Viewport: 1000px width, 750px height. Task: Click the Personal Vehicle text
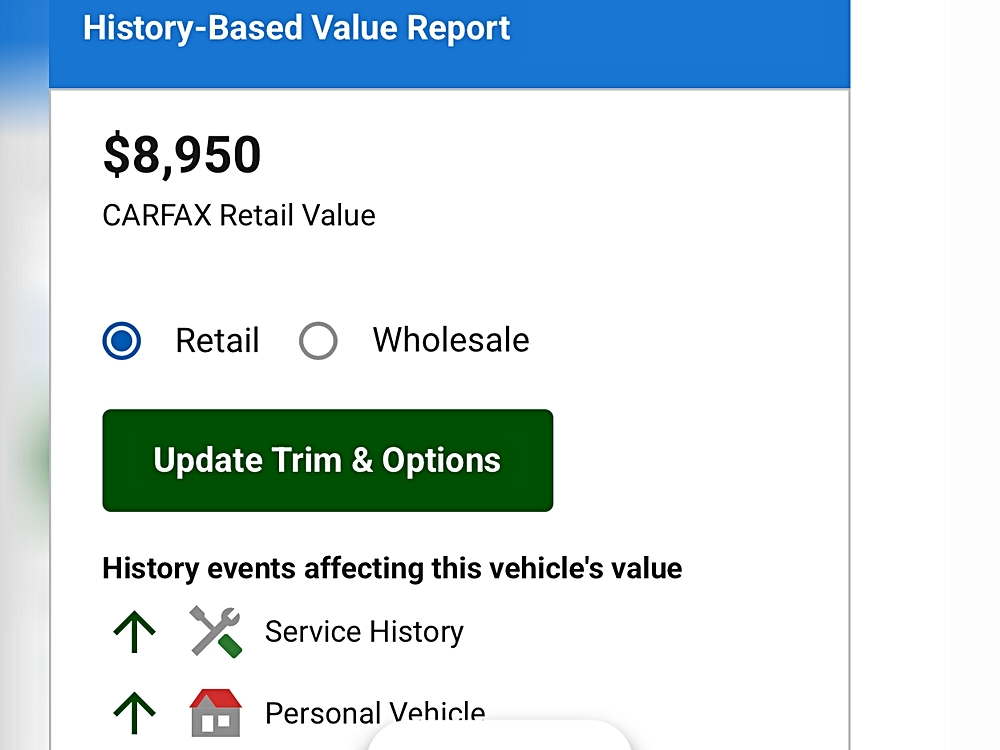pos(375,713)
